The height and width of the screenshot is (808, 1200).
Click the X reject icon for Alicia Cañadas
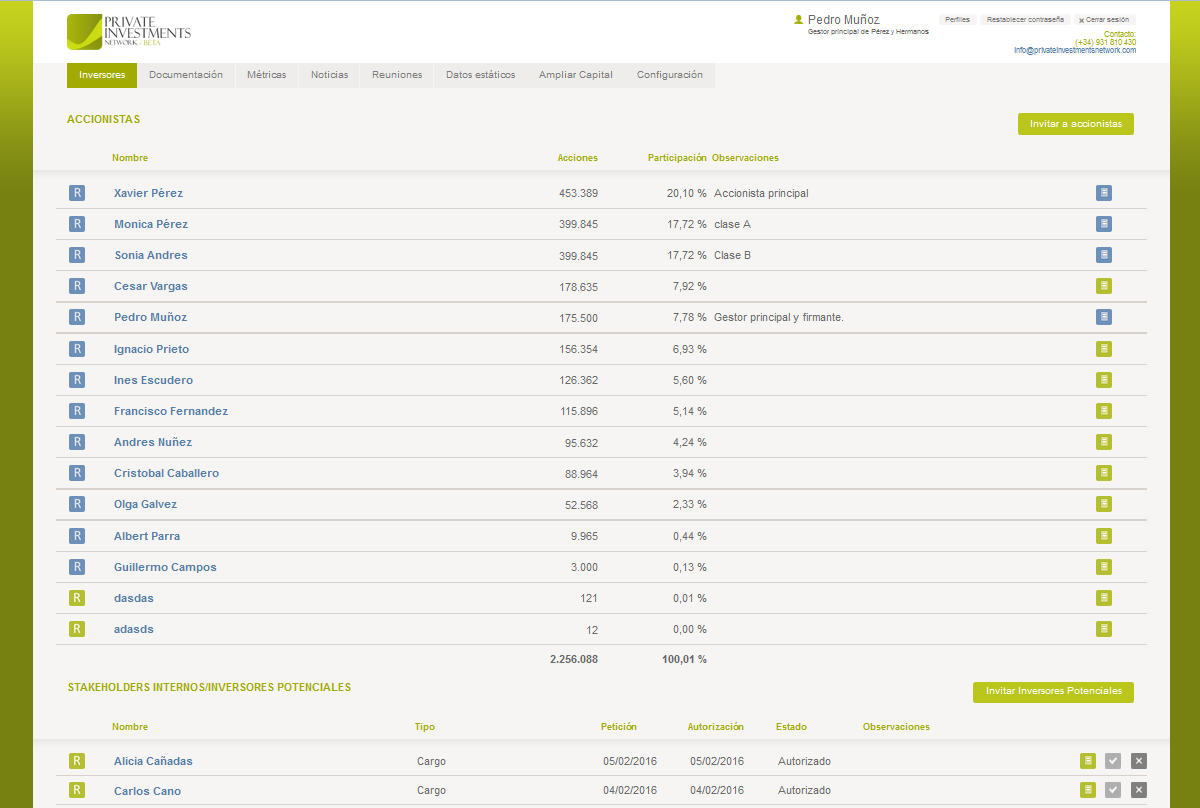(1138, 761)
